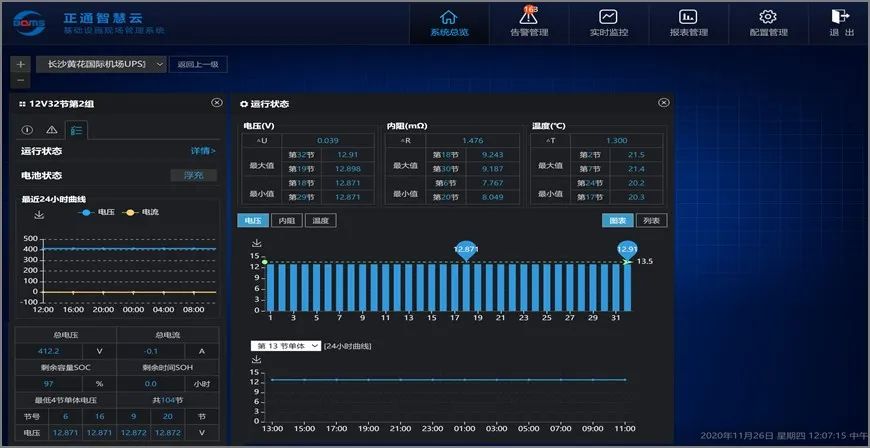The height and width of the screenshot is (448, 870).
Task: Click the bar for cell 25
Action: click(547, 287)
